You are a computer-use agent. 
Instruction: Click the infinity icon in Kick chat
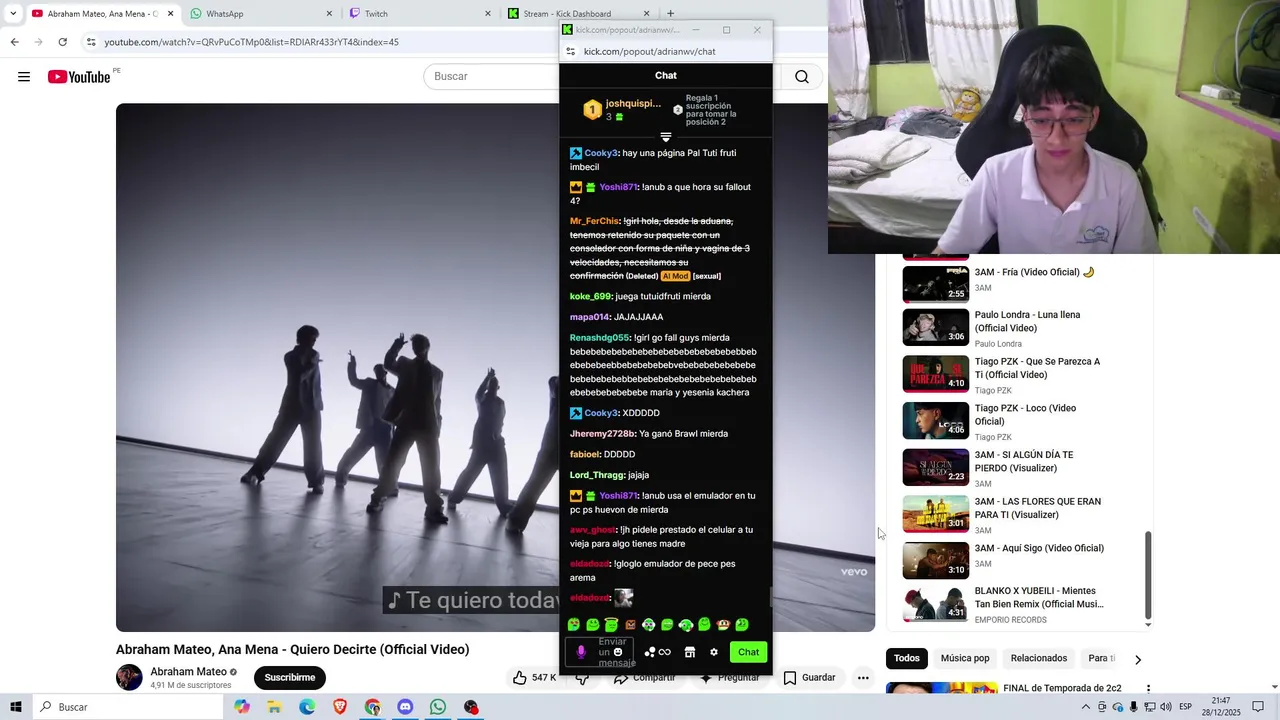665,652
